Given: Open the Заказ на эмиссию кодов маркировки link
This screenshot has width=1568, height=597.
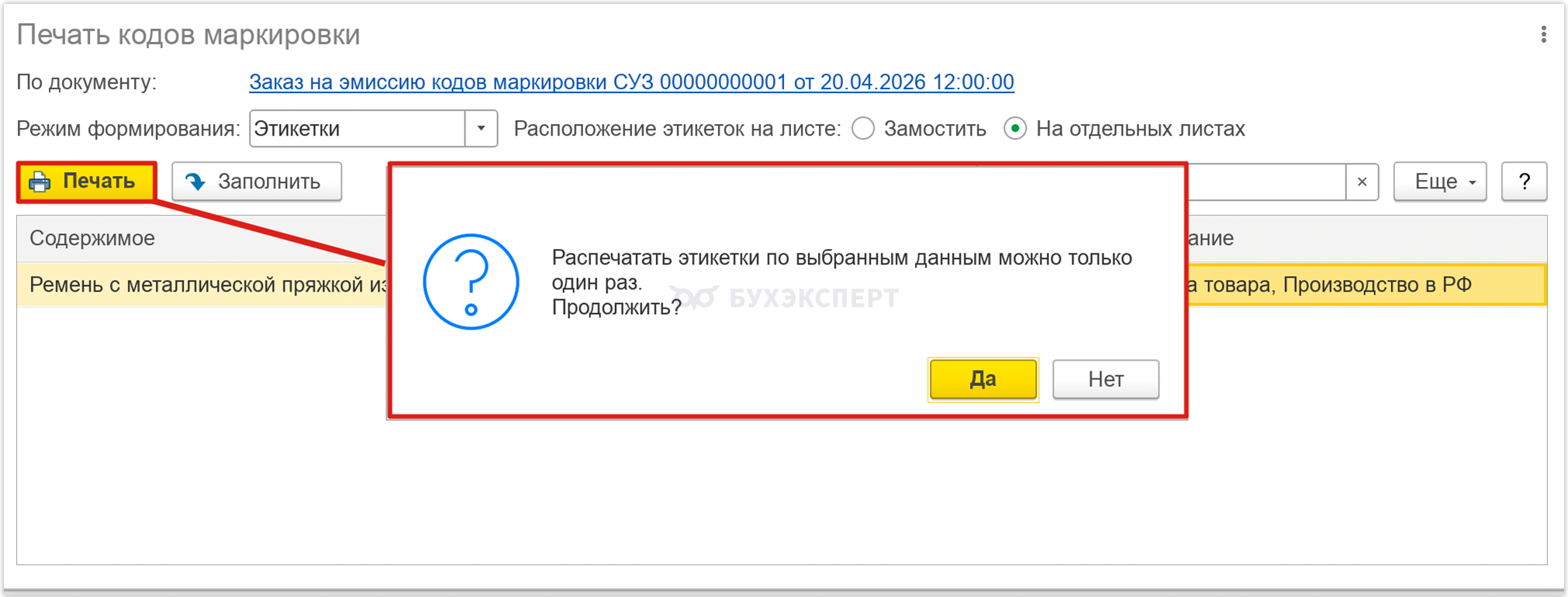Looking at the screenshot, I should [x=631, y=82].
